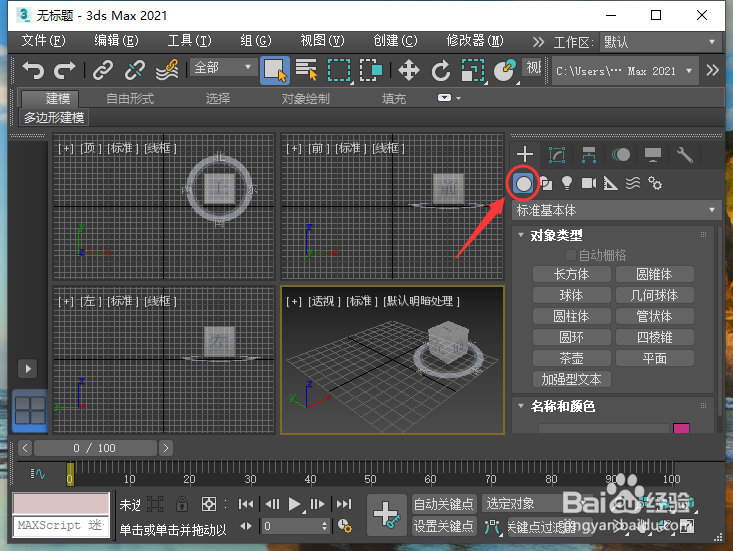733x551 pixels.
Task: Open the Modify panel tab
Action: 557,155
